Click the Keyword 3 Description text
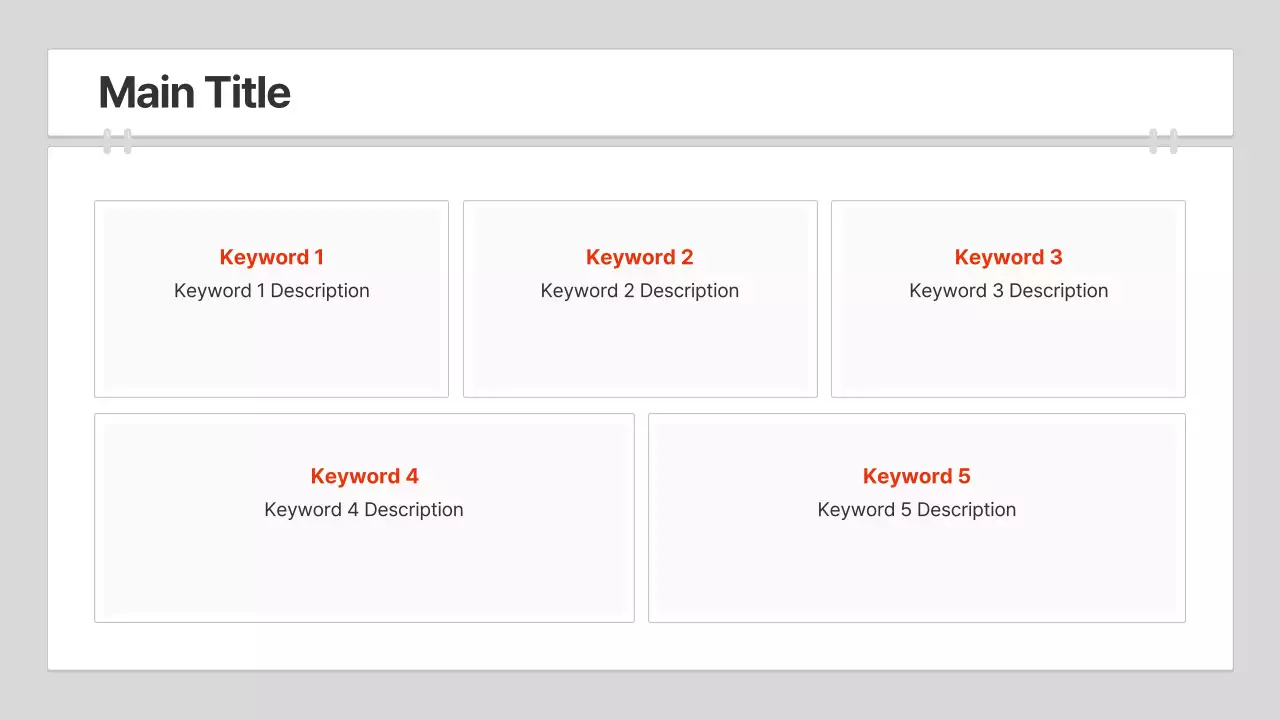 point(1008,290)
